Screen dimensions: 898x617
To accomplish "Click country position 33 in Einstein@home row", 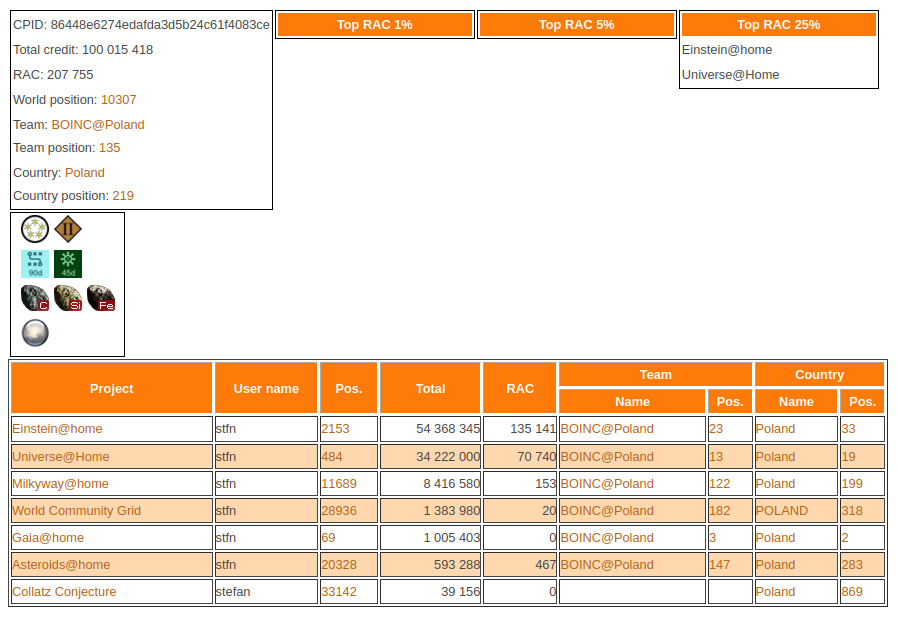I will 848,429.
